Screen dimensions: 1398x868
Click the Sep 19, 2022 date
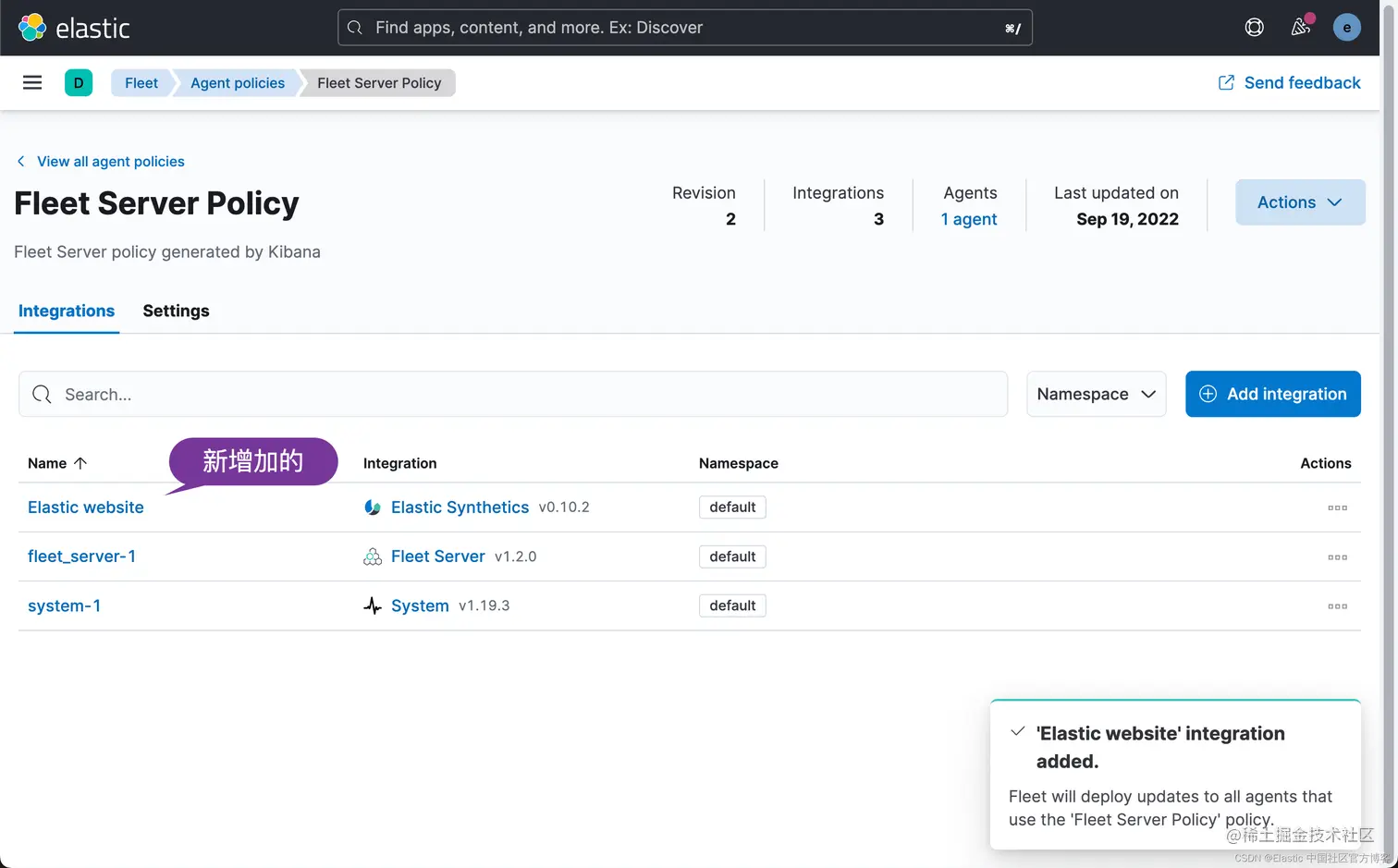pyautogui.click(x=1127, y=219)
